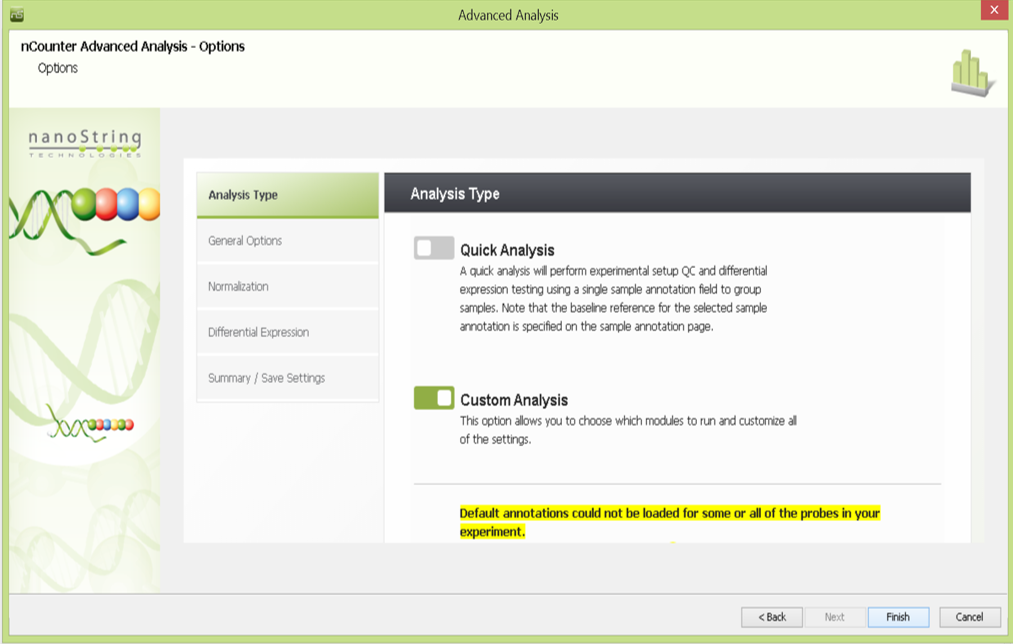Click the application icon in title bar
This screenshot has width=1013, height=644.
click(17, 14)
